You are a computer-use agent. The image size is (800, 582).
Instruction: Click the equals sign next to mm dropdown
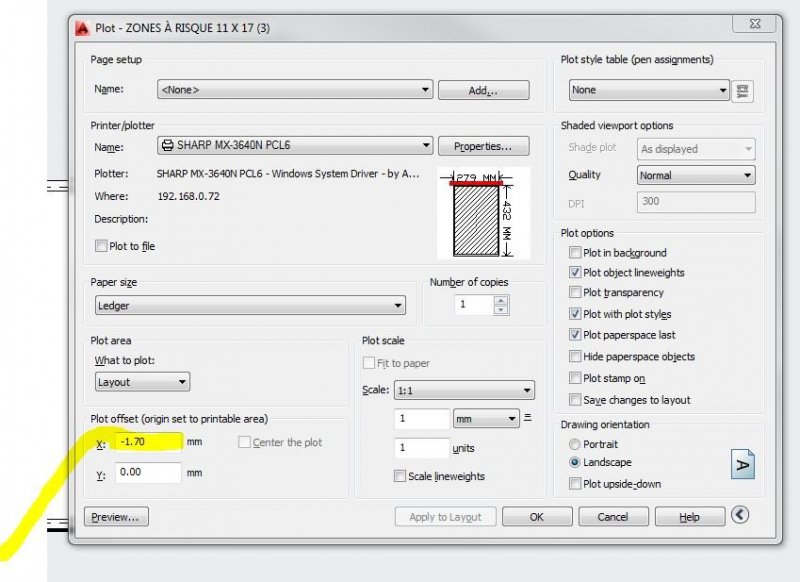coord(528,418)
